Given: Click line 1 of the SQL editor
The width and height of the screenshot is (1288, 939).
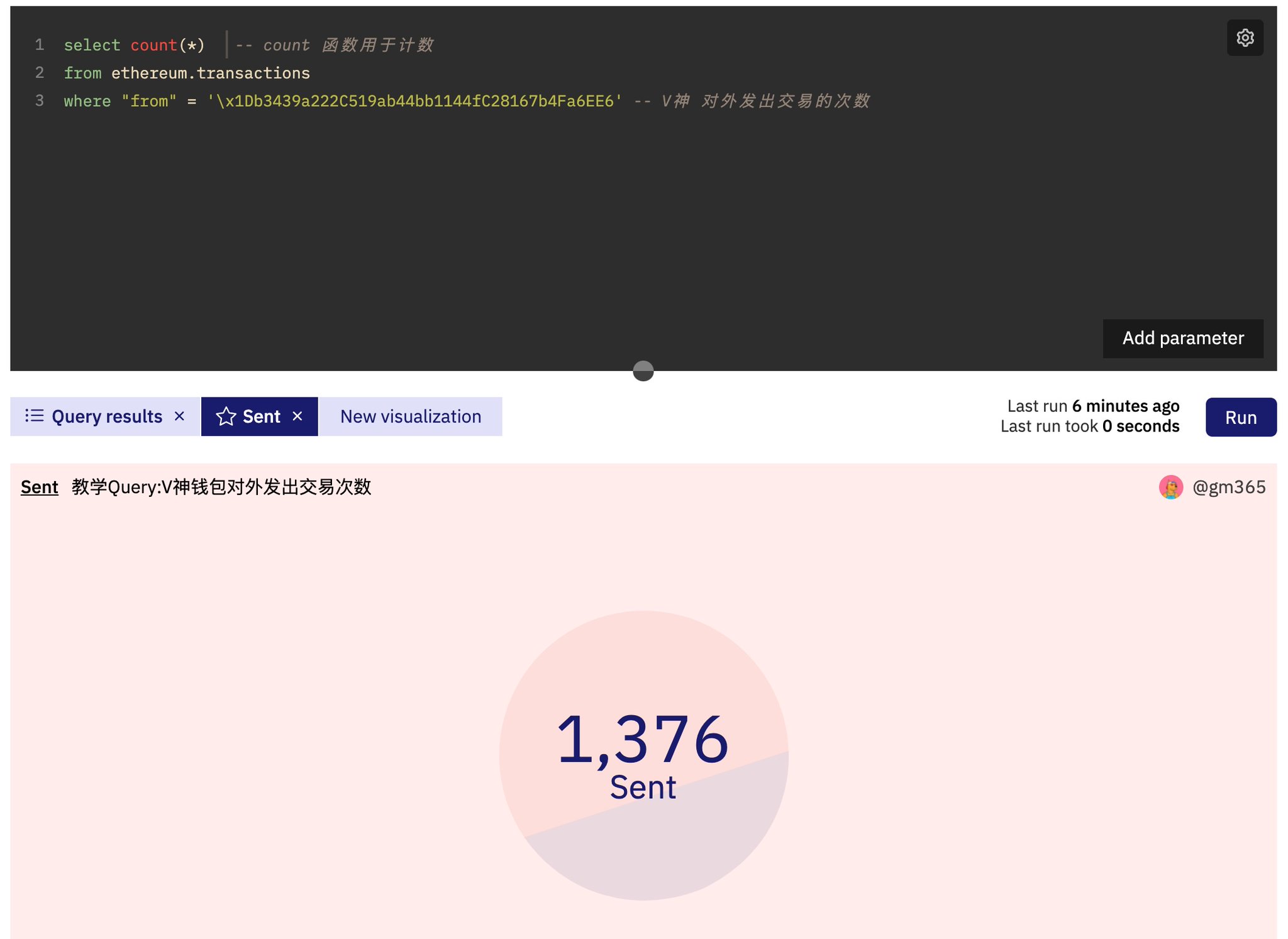Looking at the screenshot, I should [134, 45].
